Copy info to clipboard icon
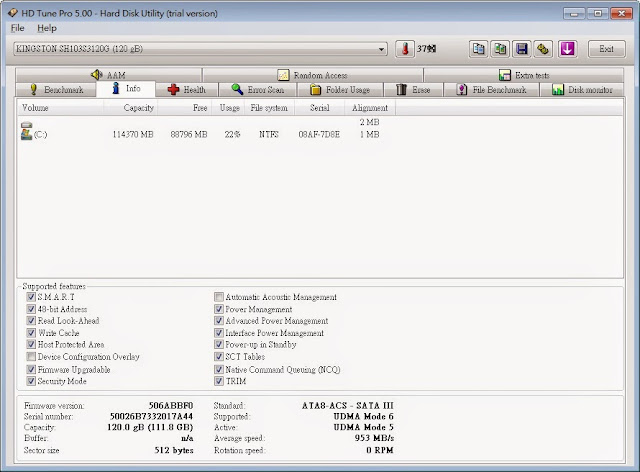 pos(478,49)
